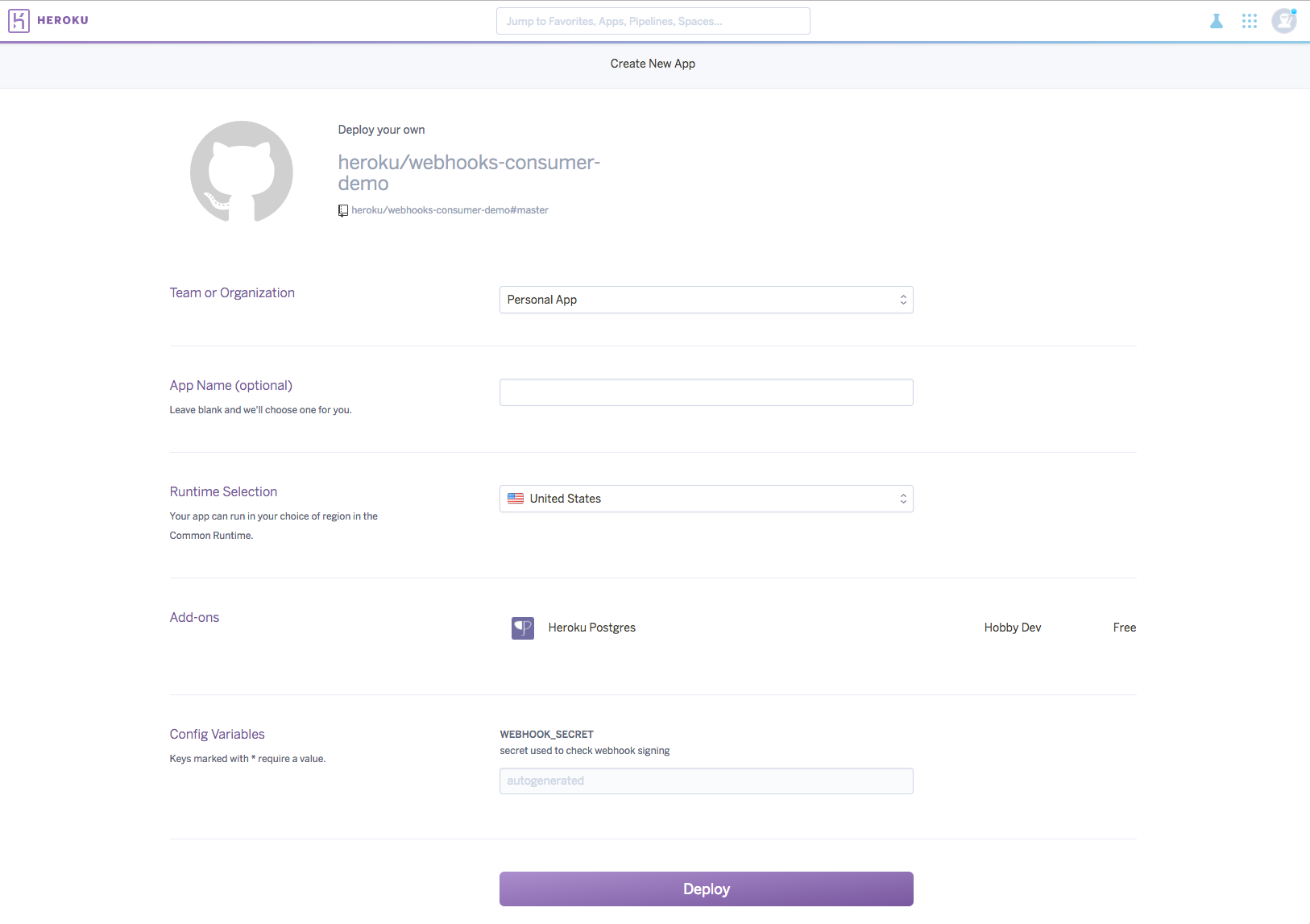Click the Runtime Selection label
The height and width of the screenshot is (924, 1310).
[223, 491]
